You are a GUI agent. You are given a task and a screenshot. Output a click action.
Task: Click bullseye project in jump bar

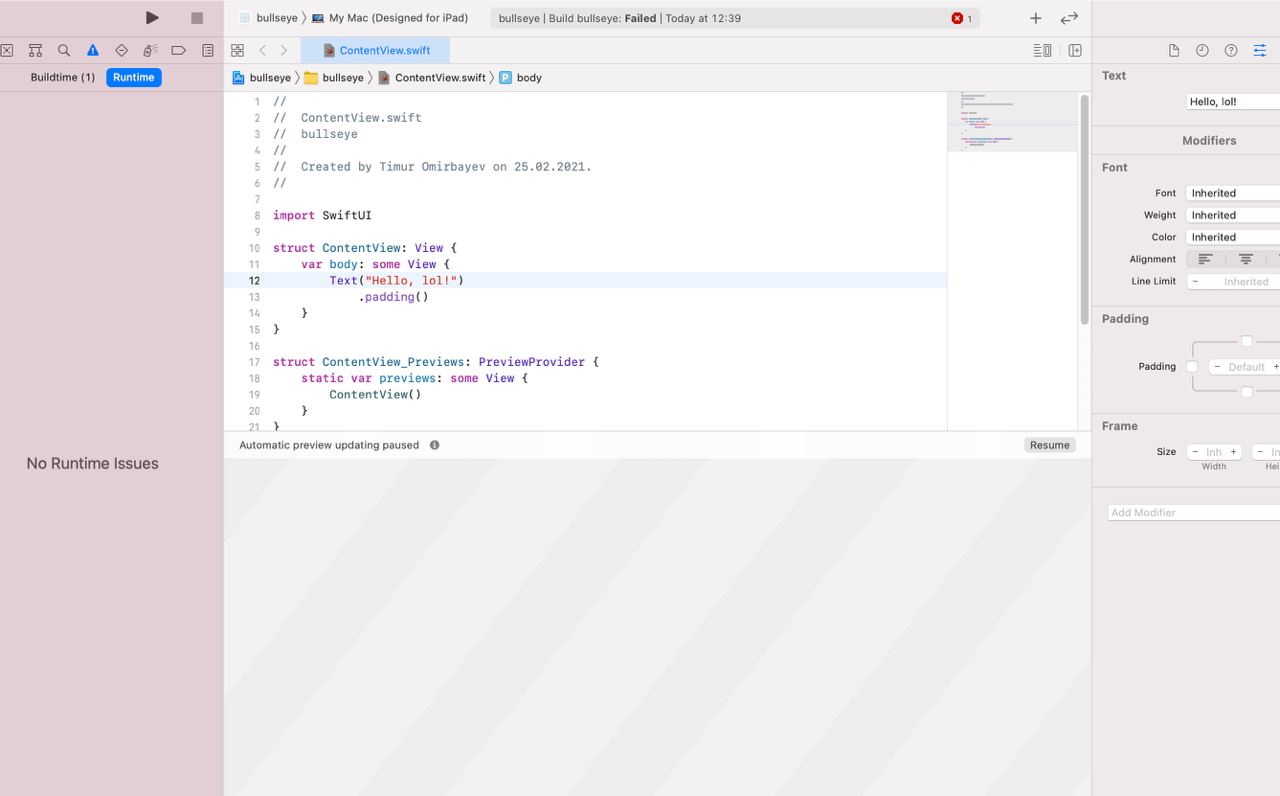(x=261, y=77)
